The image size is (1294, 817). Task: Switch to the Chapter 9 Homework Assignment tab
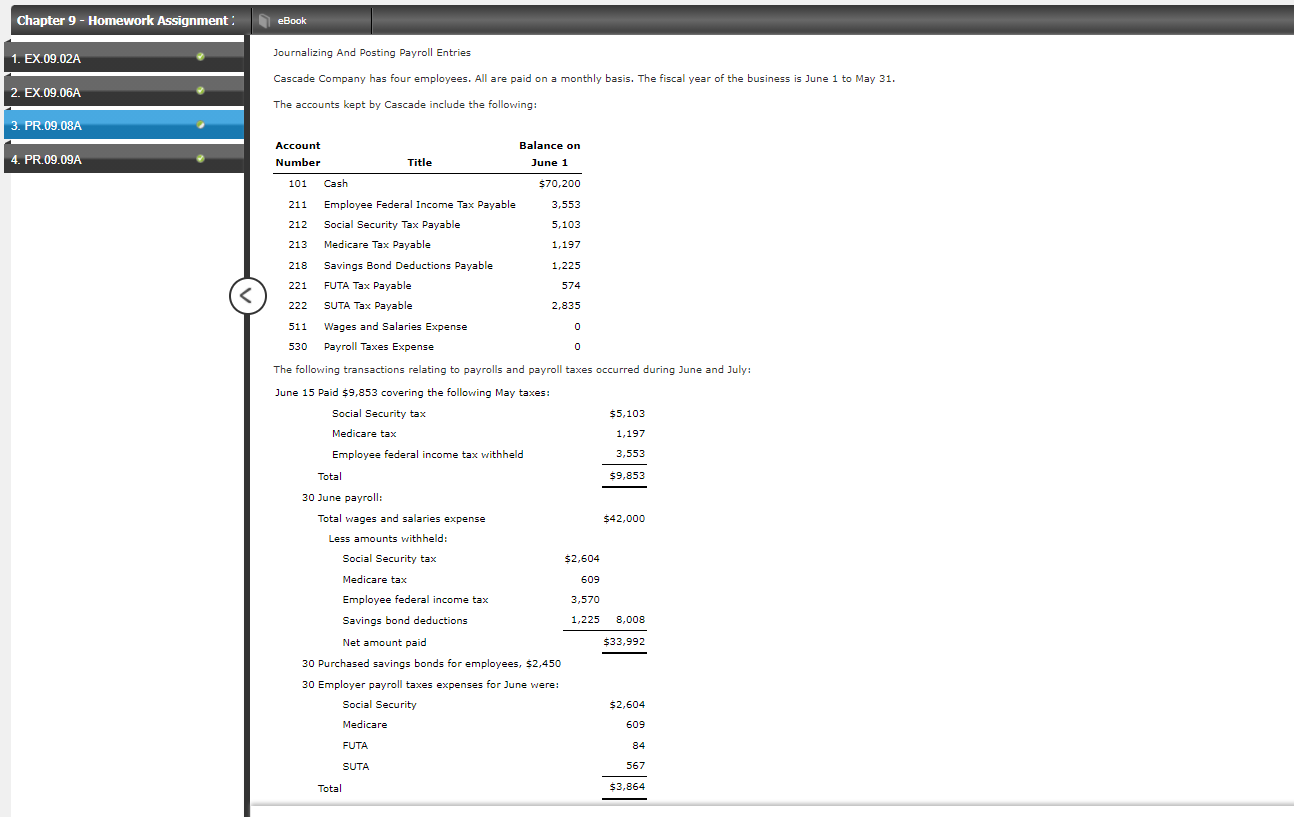tap(125, 19)
